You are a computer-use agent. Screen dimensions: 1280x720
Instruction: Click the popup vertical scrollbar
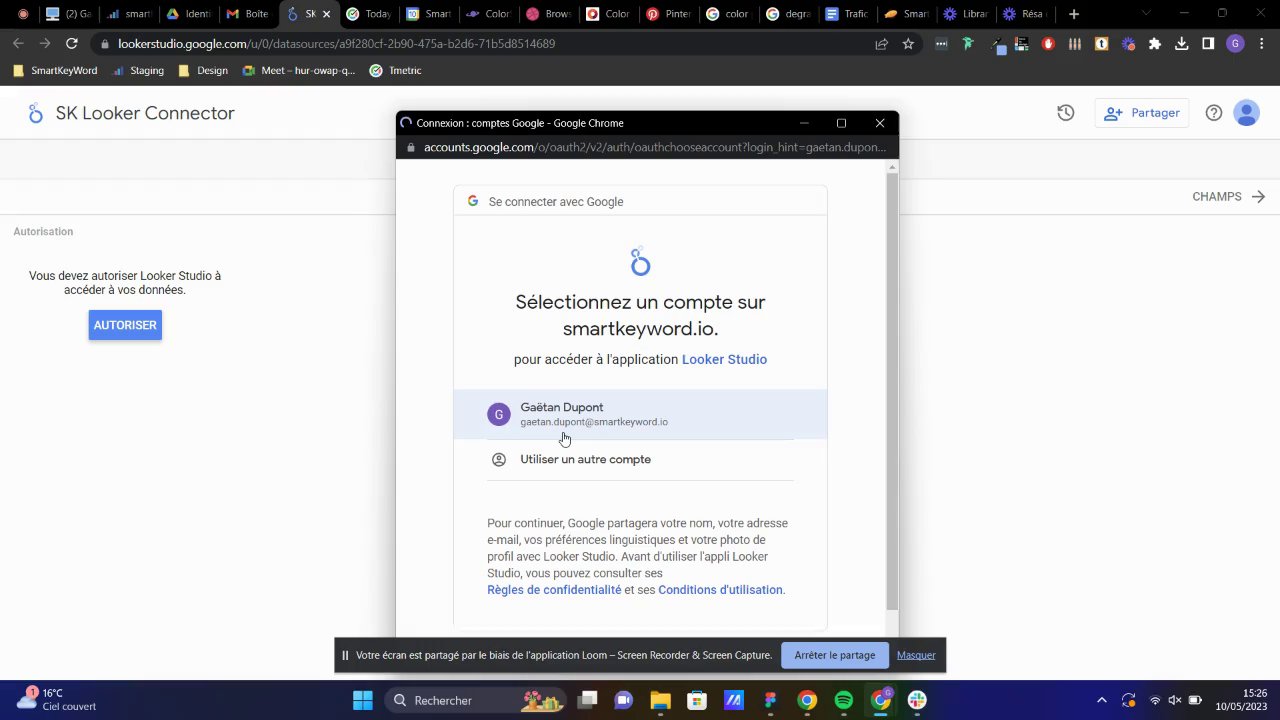click(x=892, y=390)
